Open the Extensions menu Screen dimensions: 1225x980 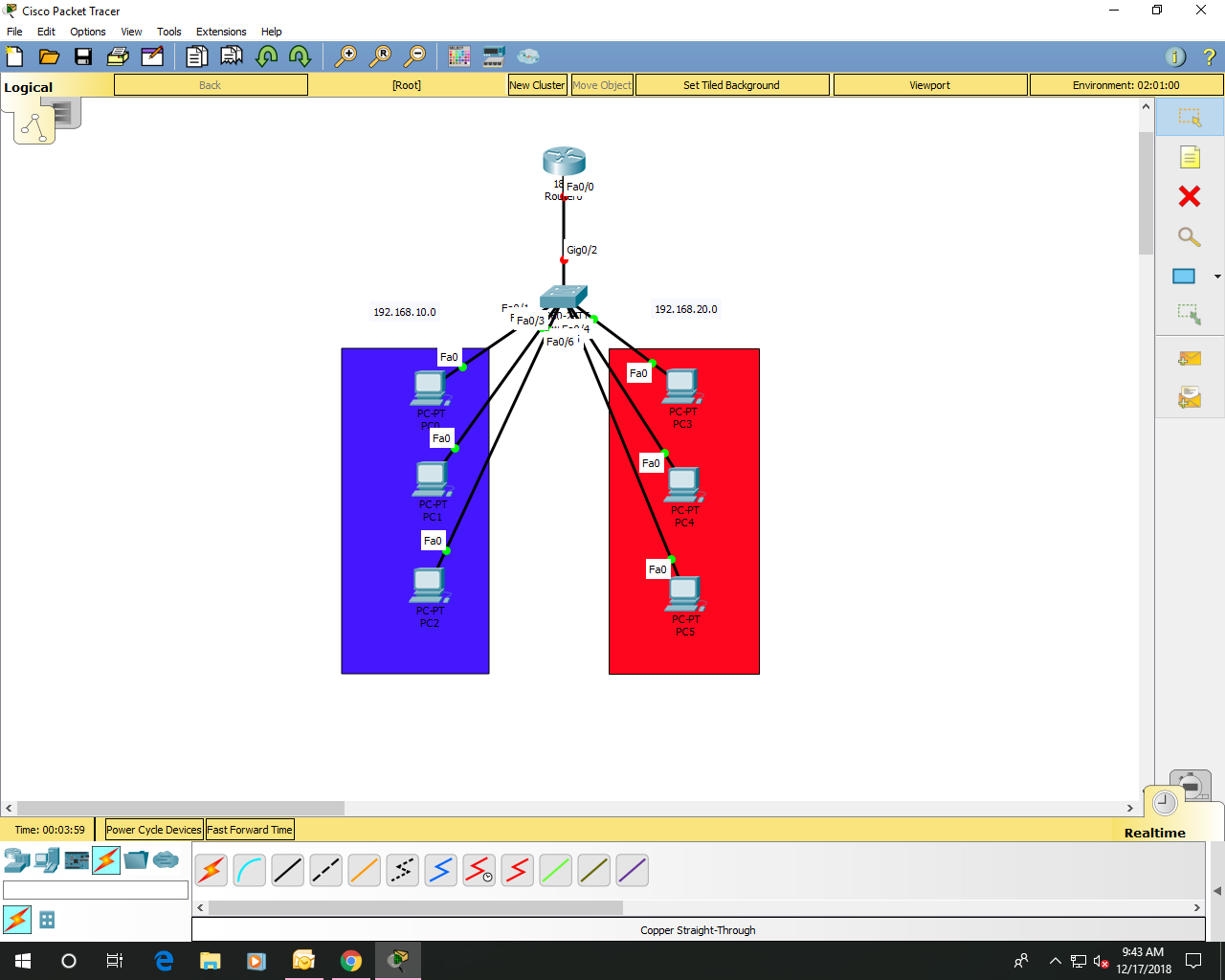221,32
